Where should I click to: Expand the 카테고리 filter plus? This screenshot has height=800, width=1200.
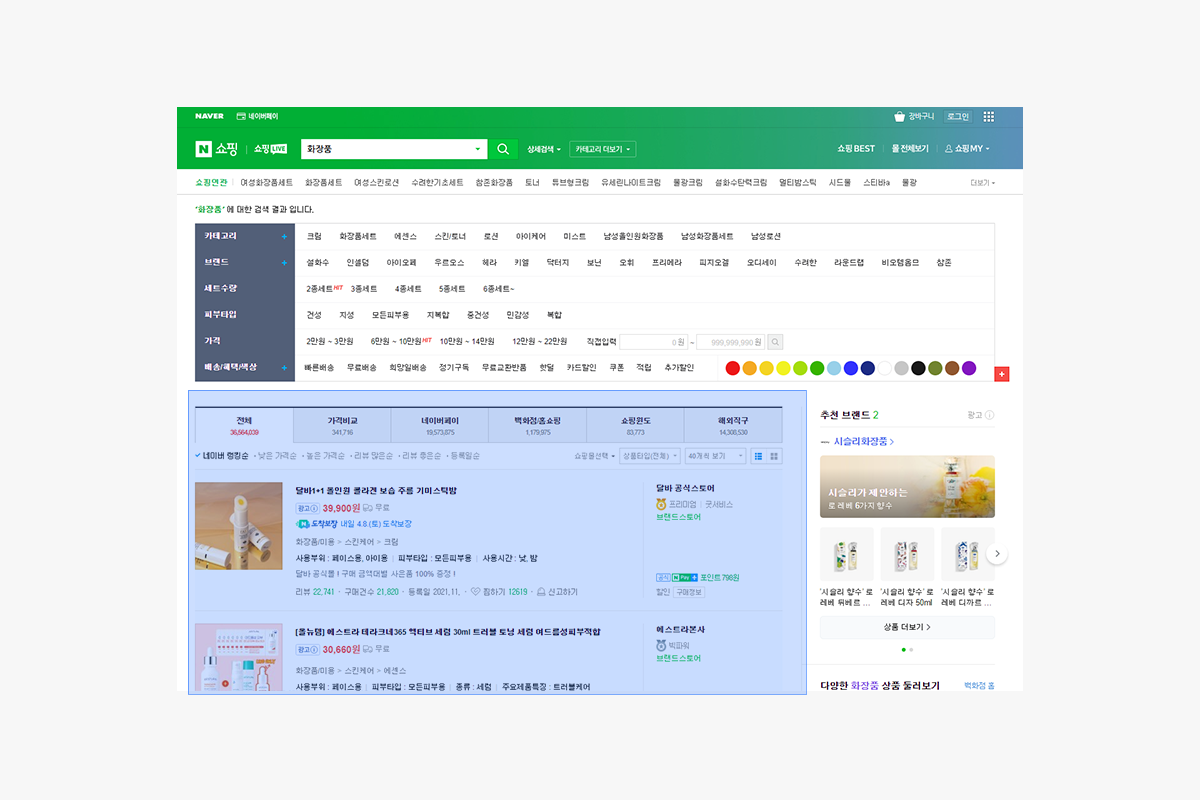tap(284, 237)
